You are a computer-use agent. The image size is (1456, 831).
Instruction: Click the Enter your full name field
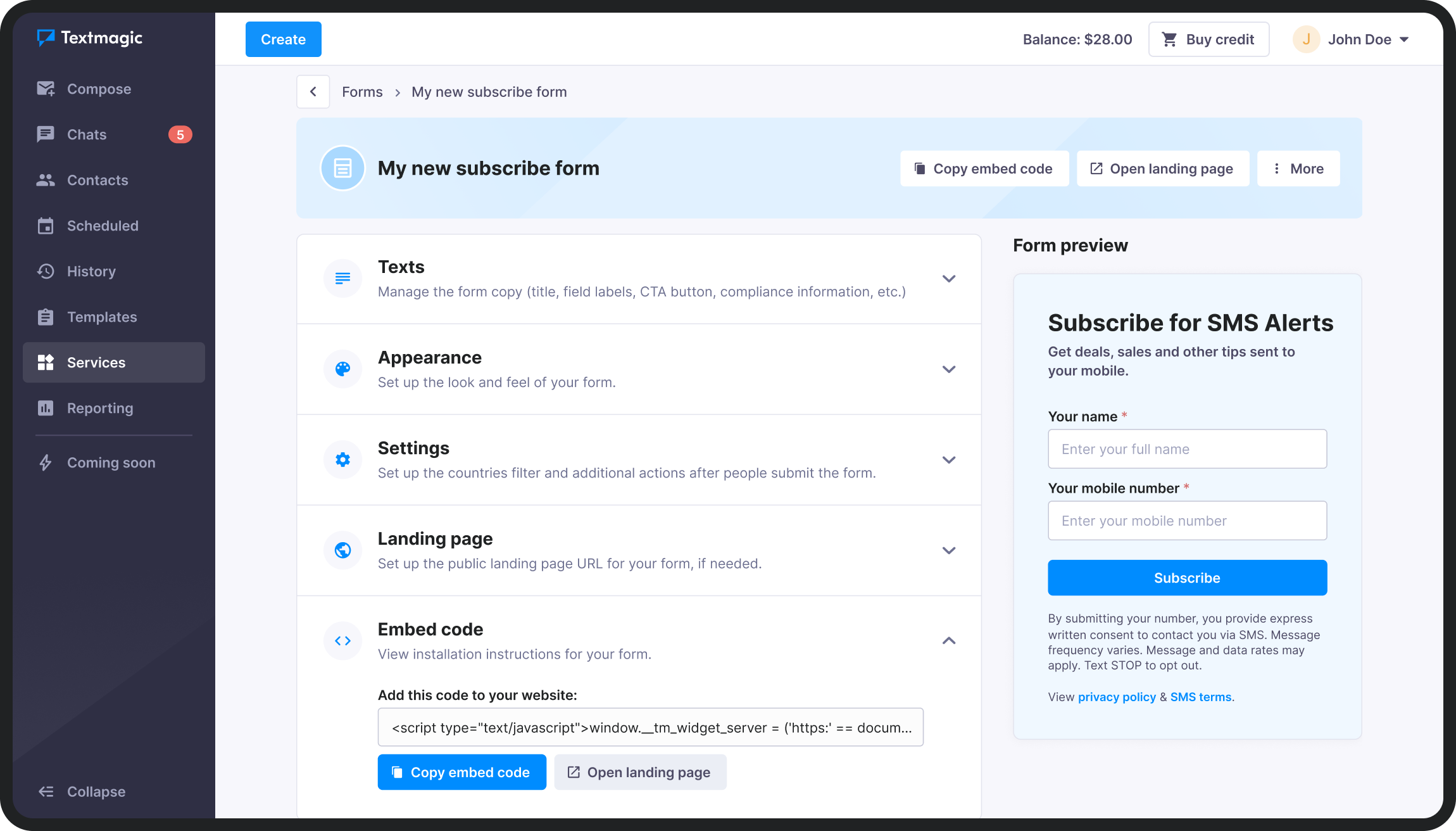click(x=1187, y=449)
